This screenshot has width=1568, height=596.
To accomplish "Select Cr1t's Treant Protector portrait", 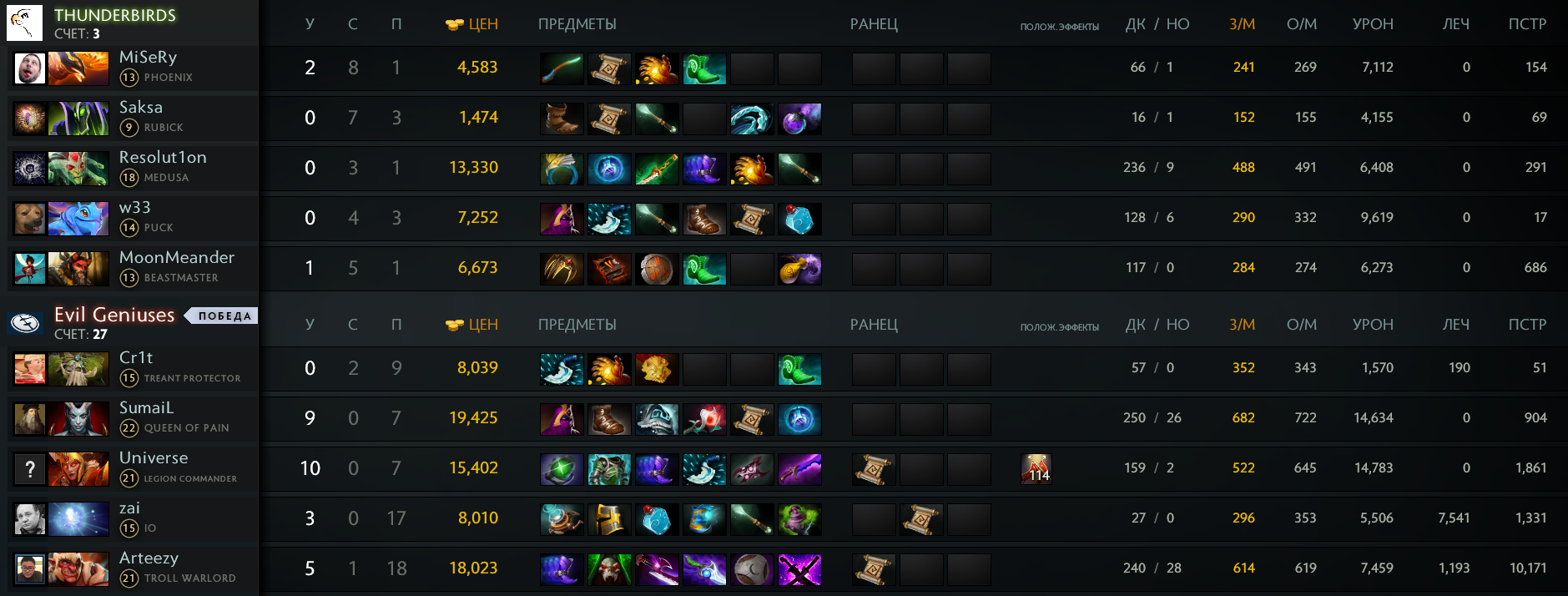I will pos(78,369).
